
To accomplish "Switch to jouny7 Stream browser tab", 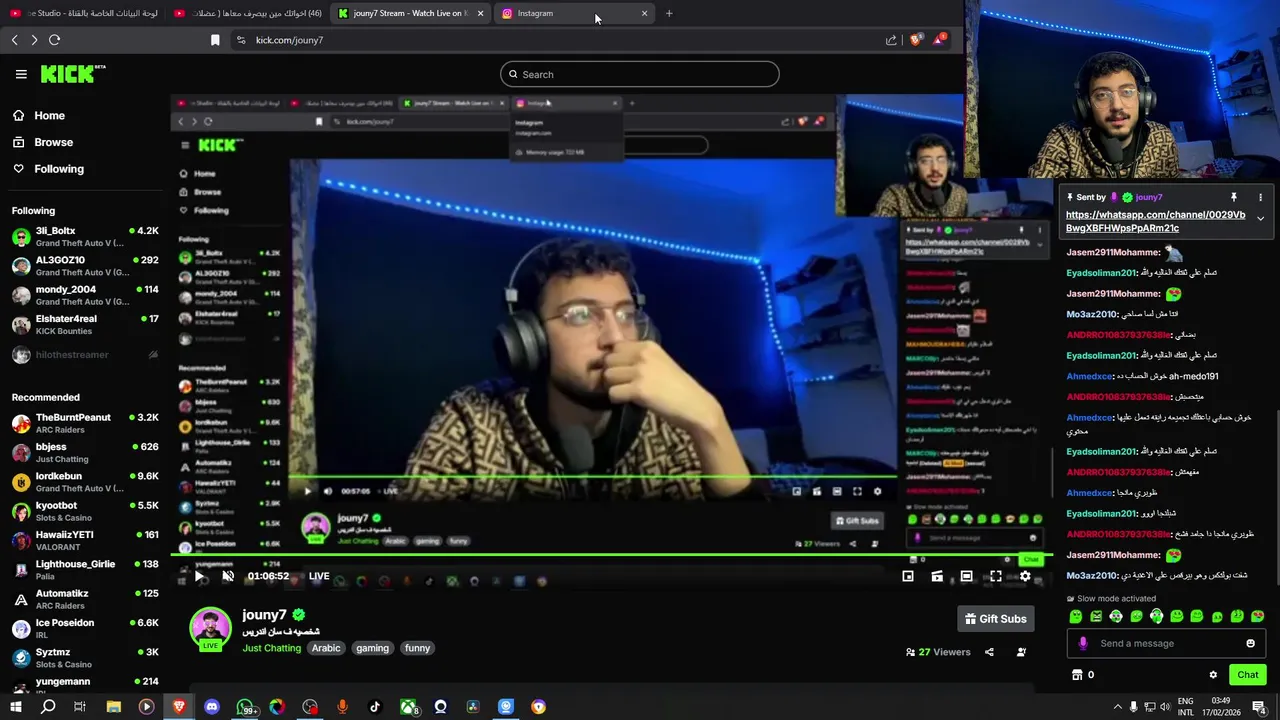I will pyautogui.click(x=410, y=13).
